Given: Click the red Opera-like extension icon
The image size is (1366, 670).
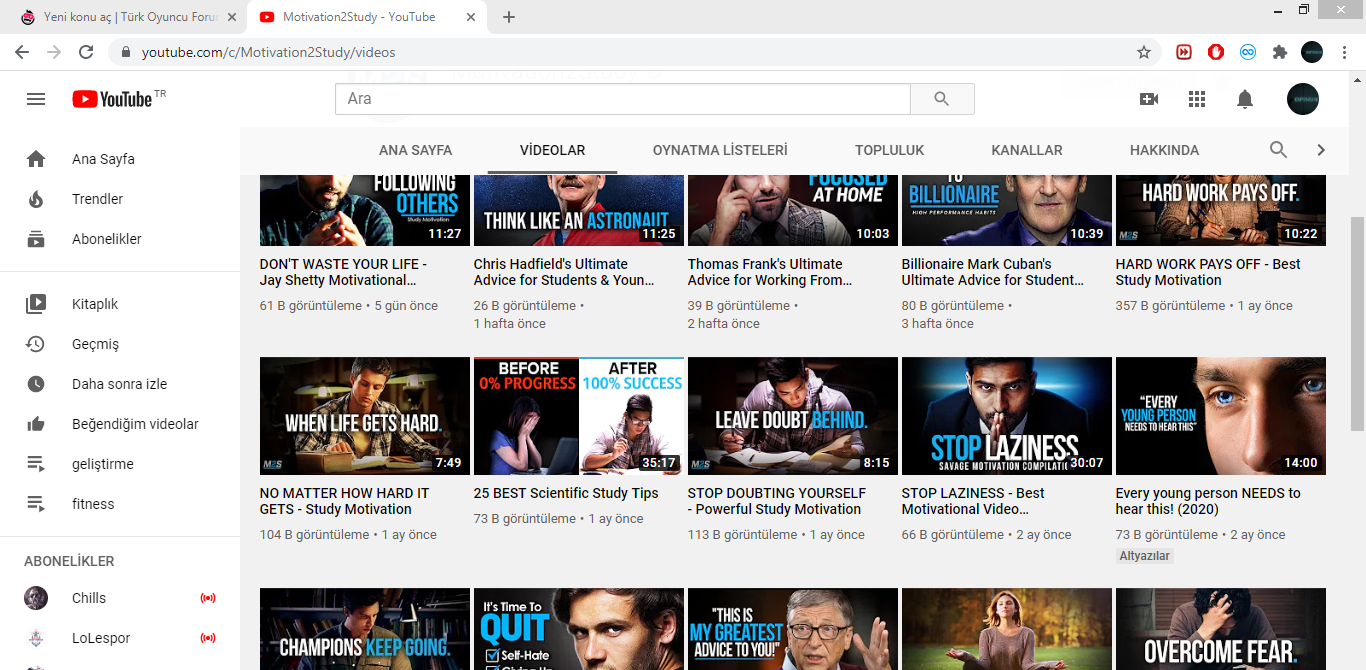Looking at the screenshot, I should 1216,52.
